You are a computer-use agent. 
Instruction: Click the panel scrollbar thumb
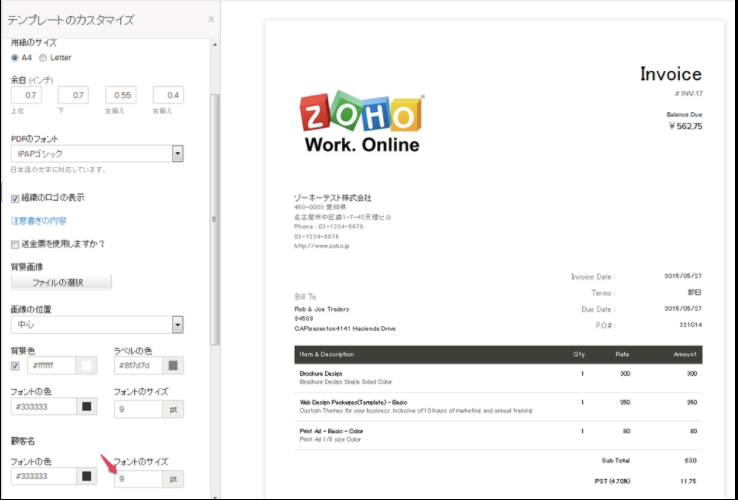tap(215, 219)
